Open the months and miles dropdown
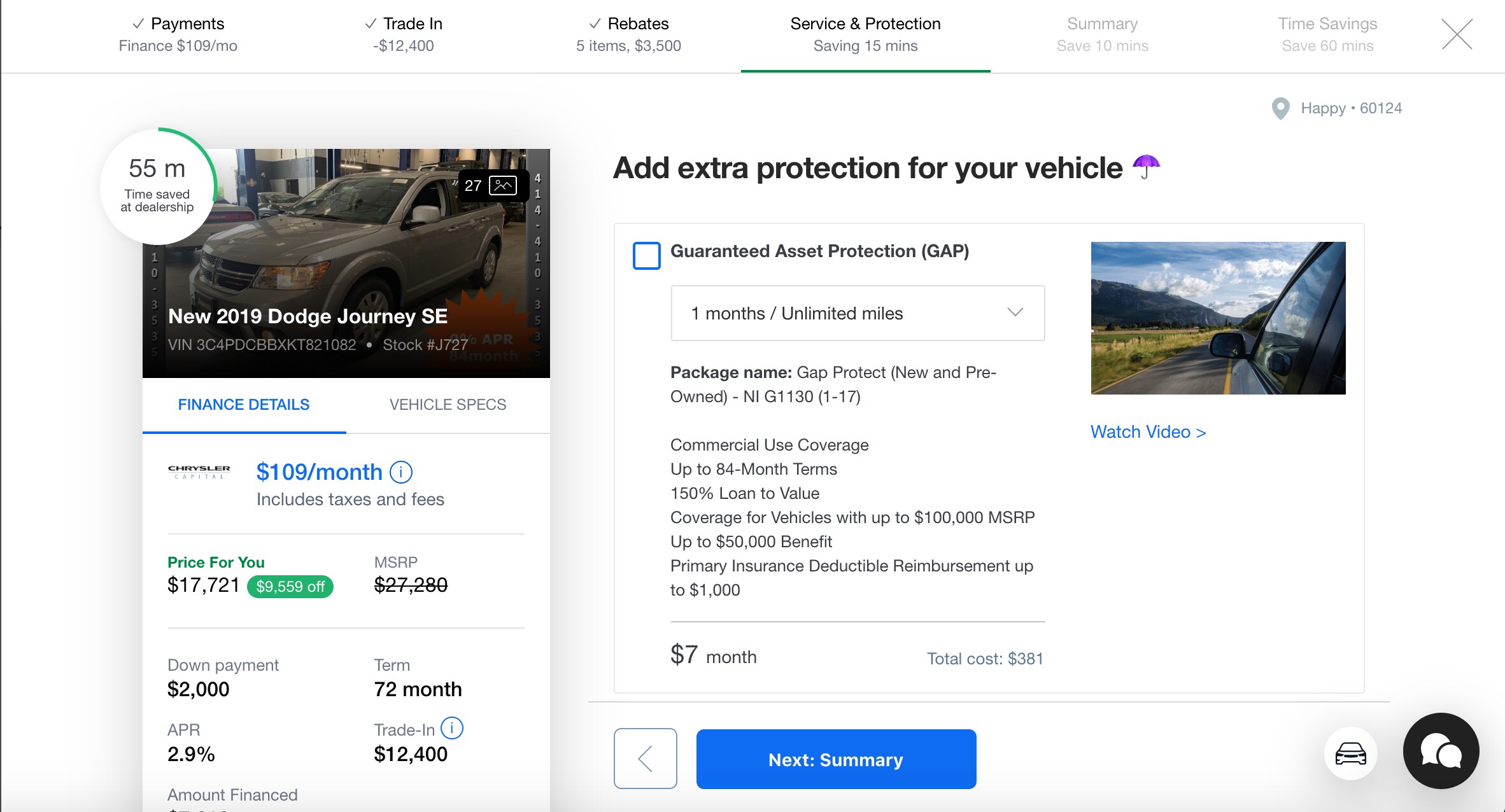 (x=857, y=312)
